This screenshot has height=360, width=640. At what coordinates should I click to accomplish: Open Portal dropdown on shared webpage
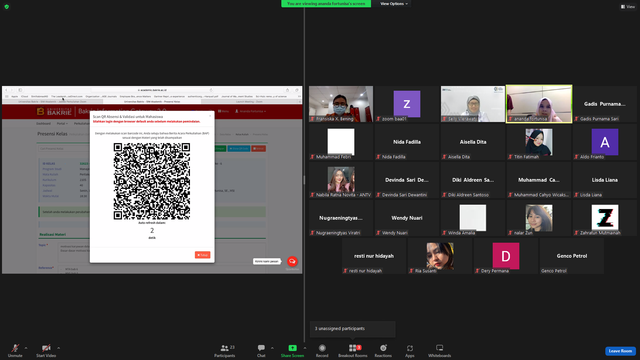point(62,123)
